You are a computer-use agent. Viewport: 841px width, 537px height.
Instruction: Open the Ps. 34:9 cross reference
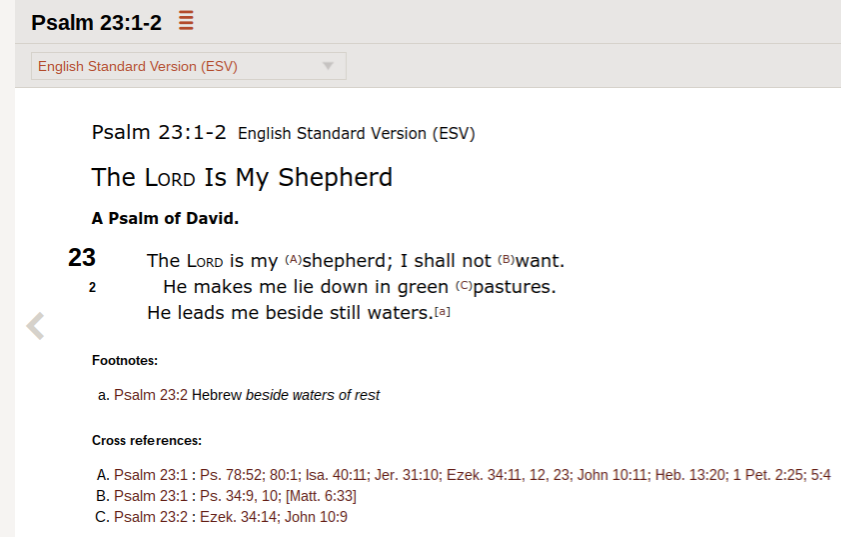[222, 496]
